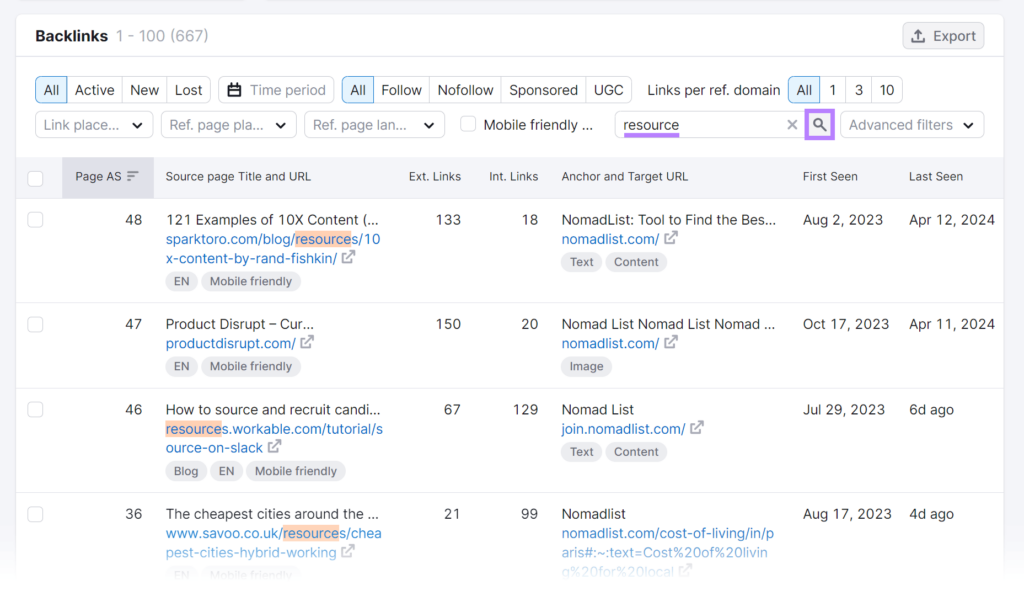Click the '6d ago' last seen value
The height and width of the screenshot is (596, 1024).
(x=931, y=409)
